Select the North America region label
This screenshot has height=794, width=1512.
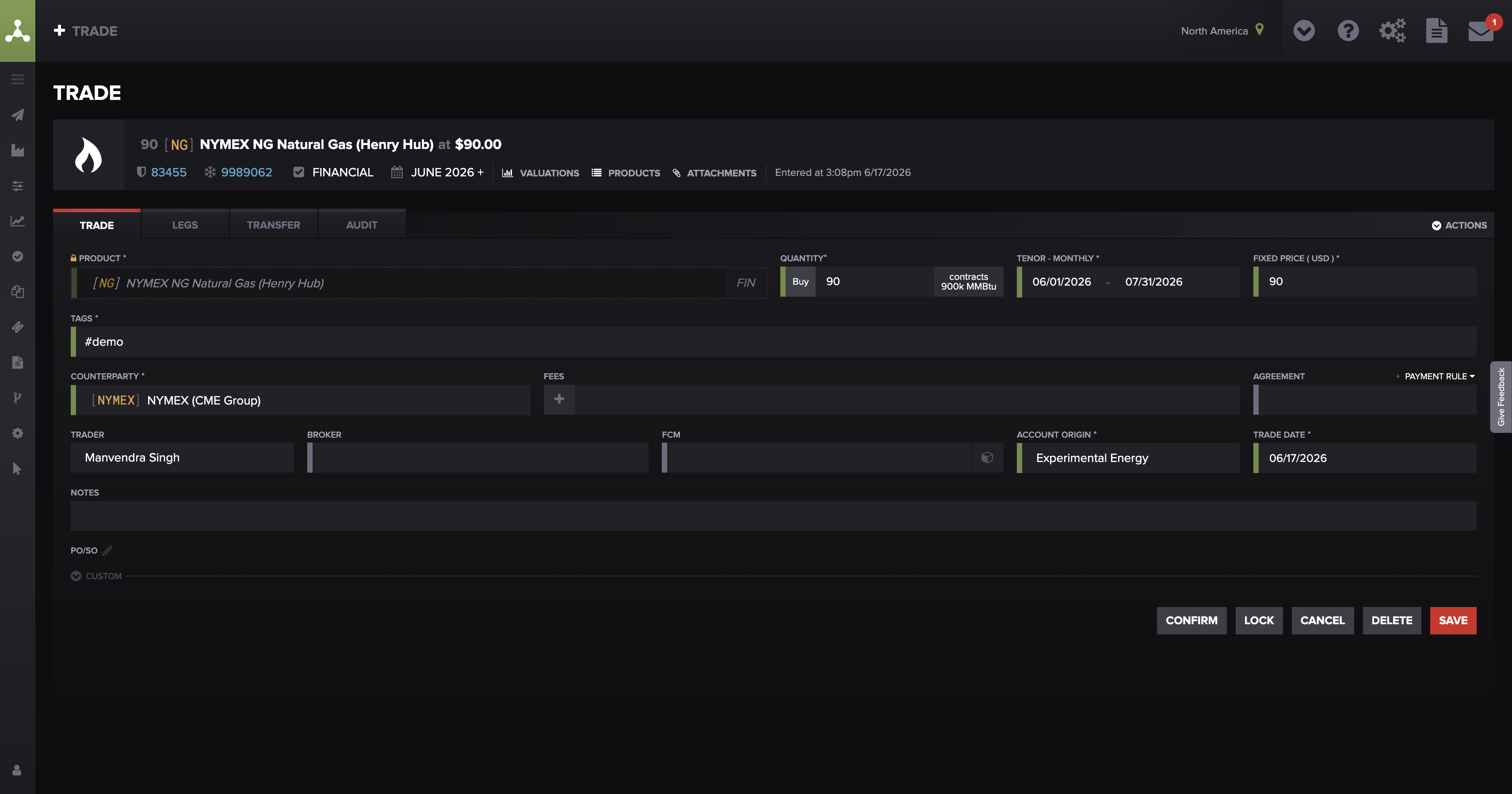(1214, 31)
